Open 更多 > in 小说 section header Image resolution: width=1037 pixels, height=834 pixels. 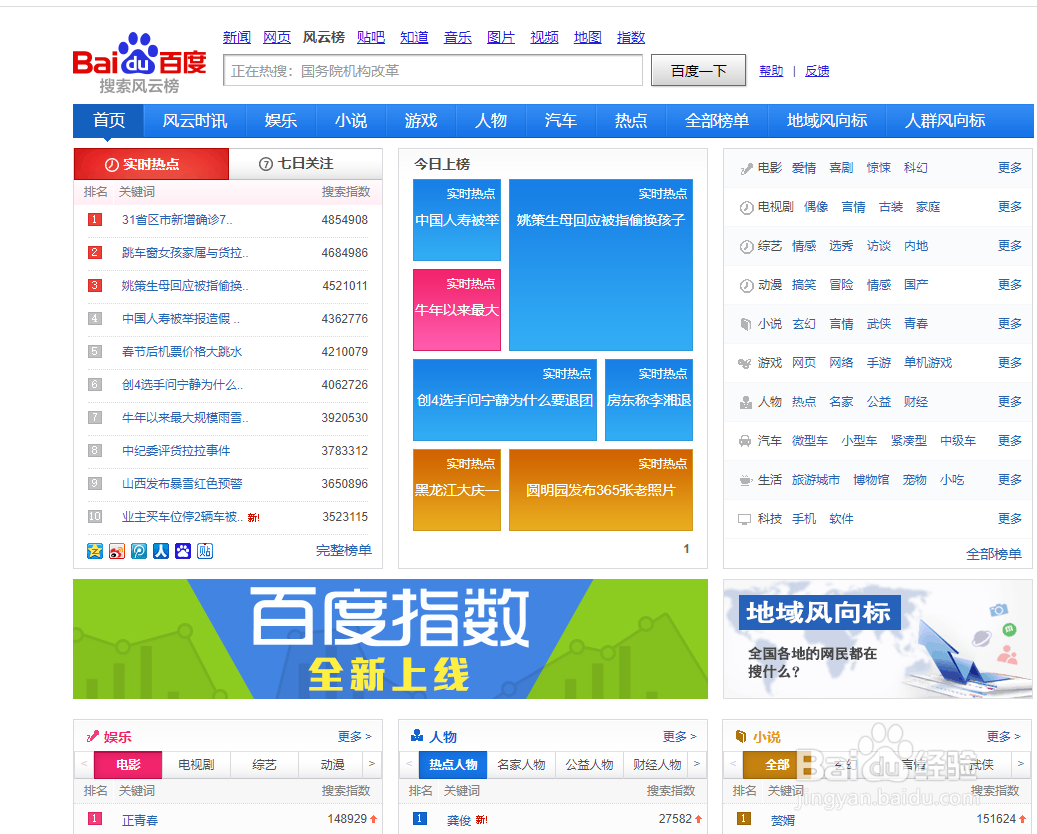click(1004, 736)
